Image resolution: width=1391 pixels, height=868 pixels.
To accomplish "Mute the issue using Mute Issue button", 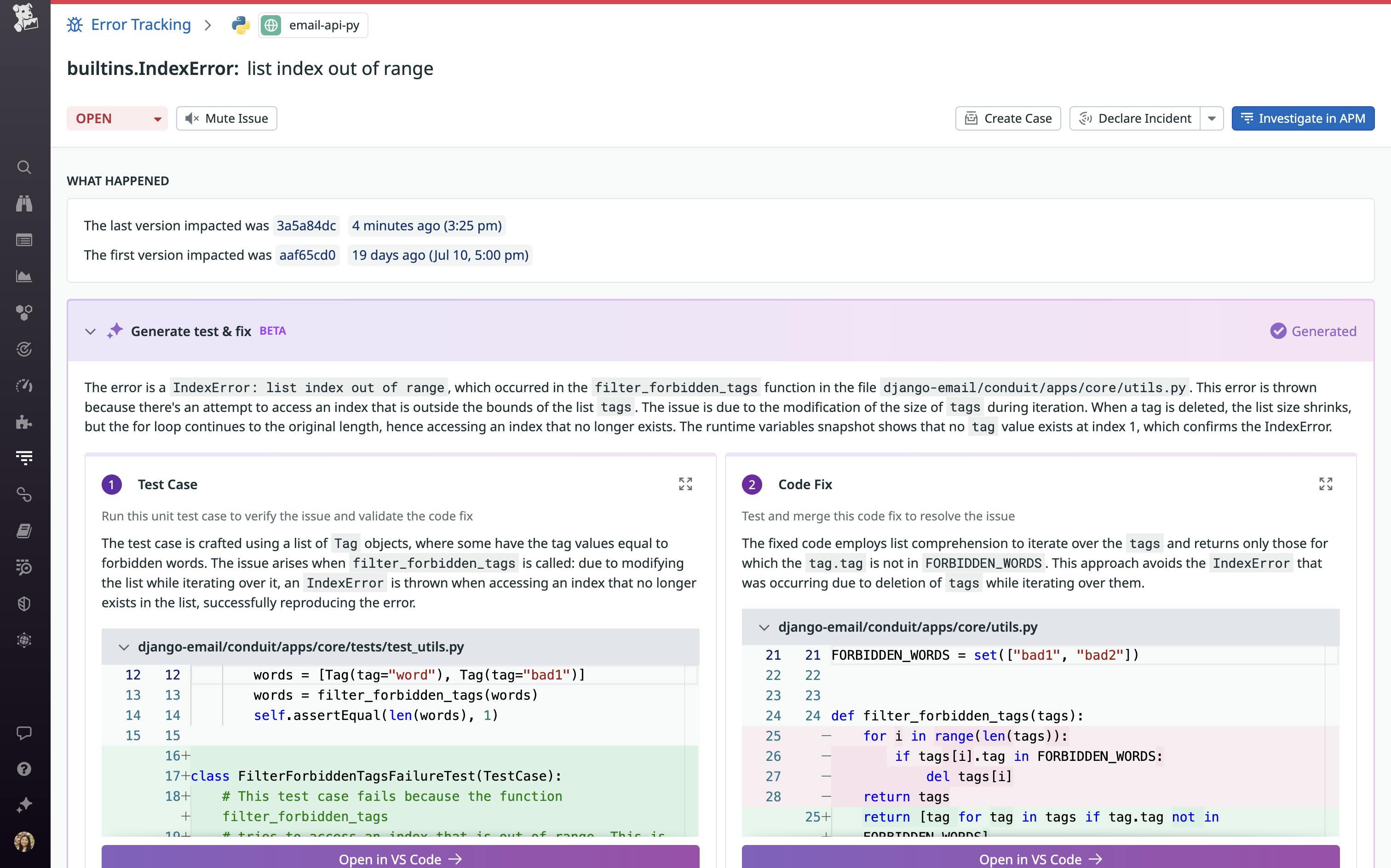I will click(226, 118).
